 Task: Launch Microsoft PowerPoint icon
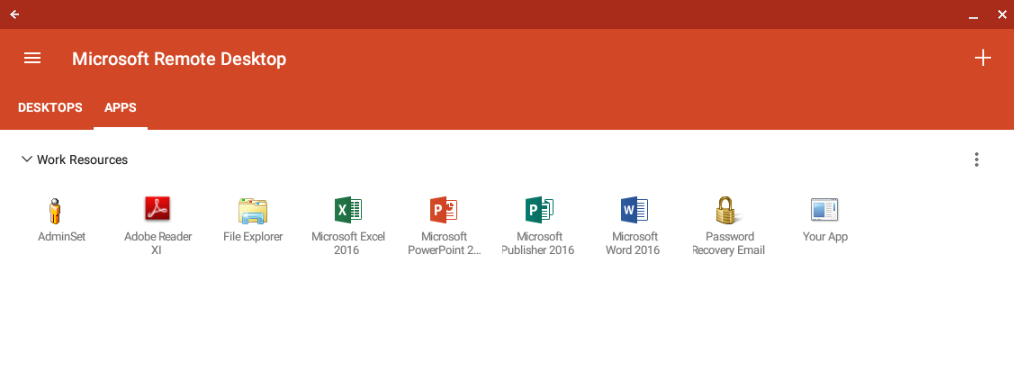pos(444,210)
